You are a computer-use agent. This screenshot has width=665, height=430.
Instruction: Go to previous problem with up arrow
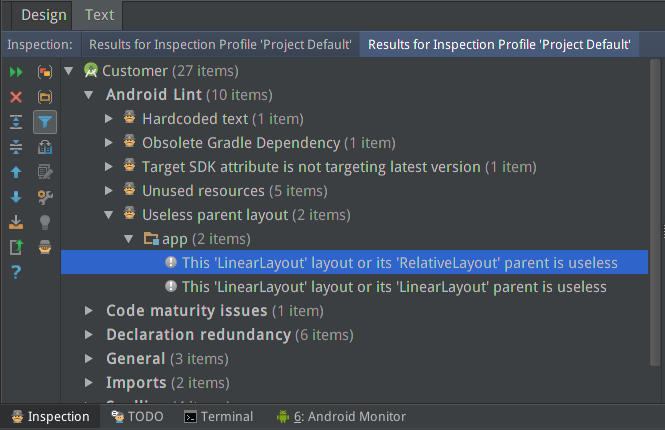pos(16,172)
